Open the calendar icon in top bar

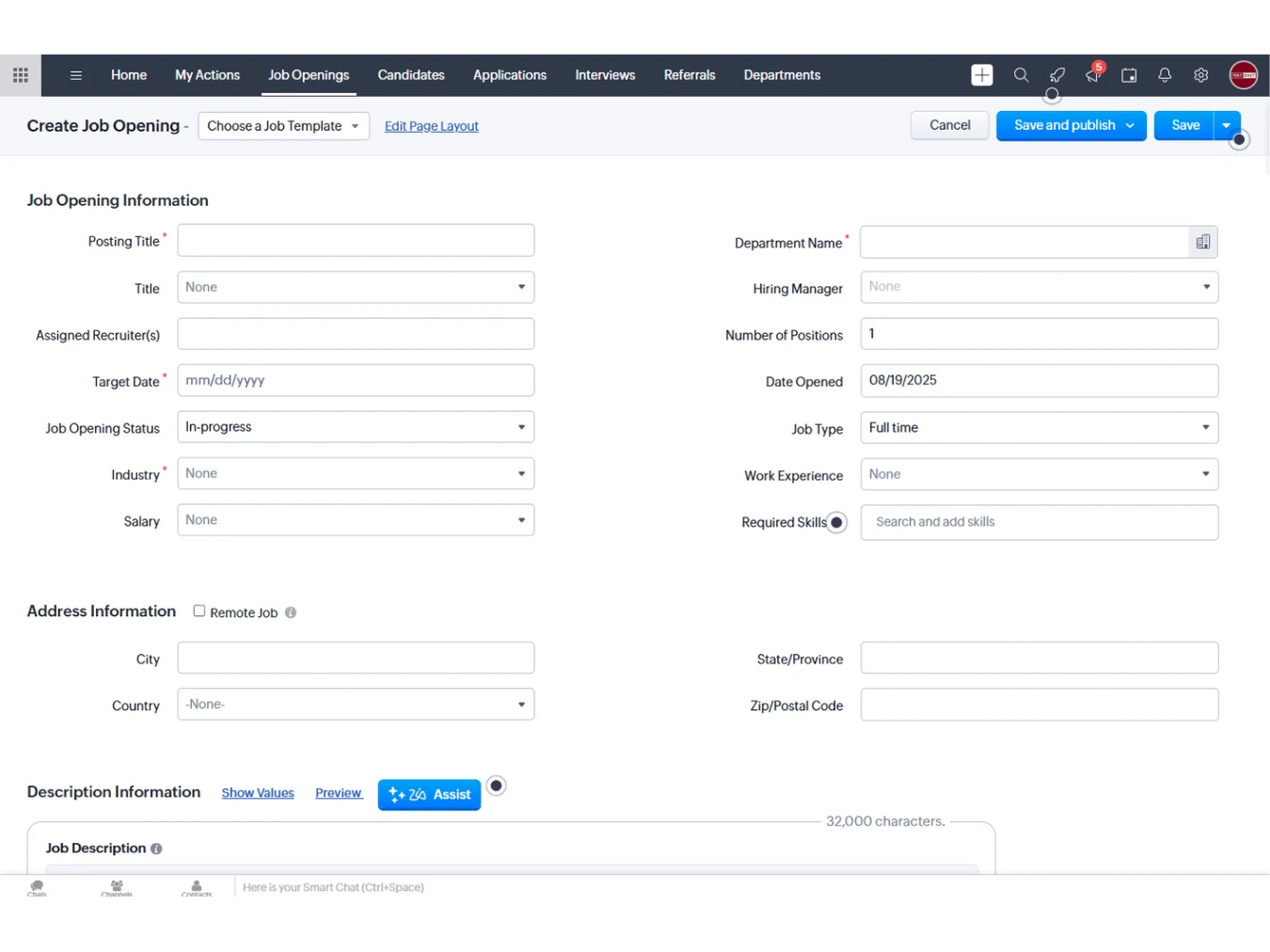tap(1129, 75)
